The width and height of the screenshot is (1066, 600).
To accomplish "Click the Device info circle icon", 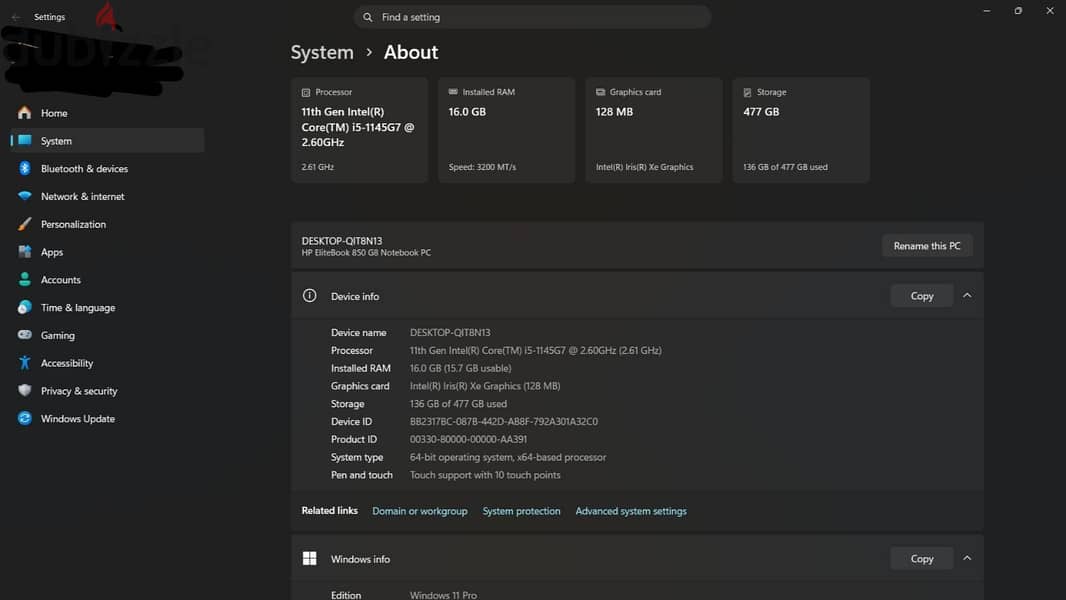I will click(x=309, y=296).
